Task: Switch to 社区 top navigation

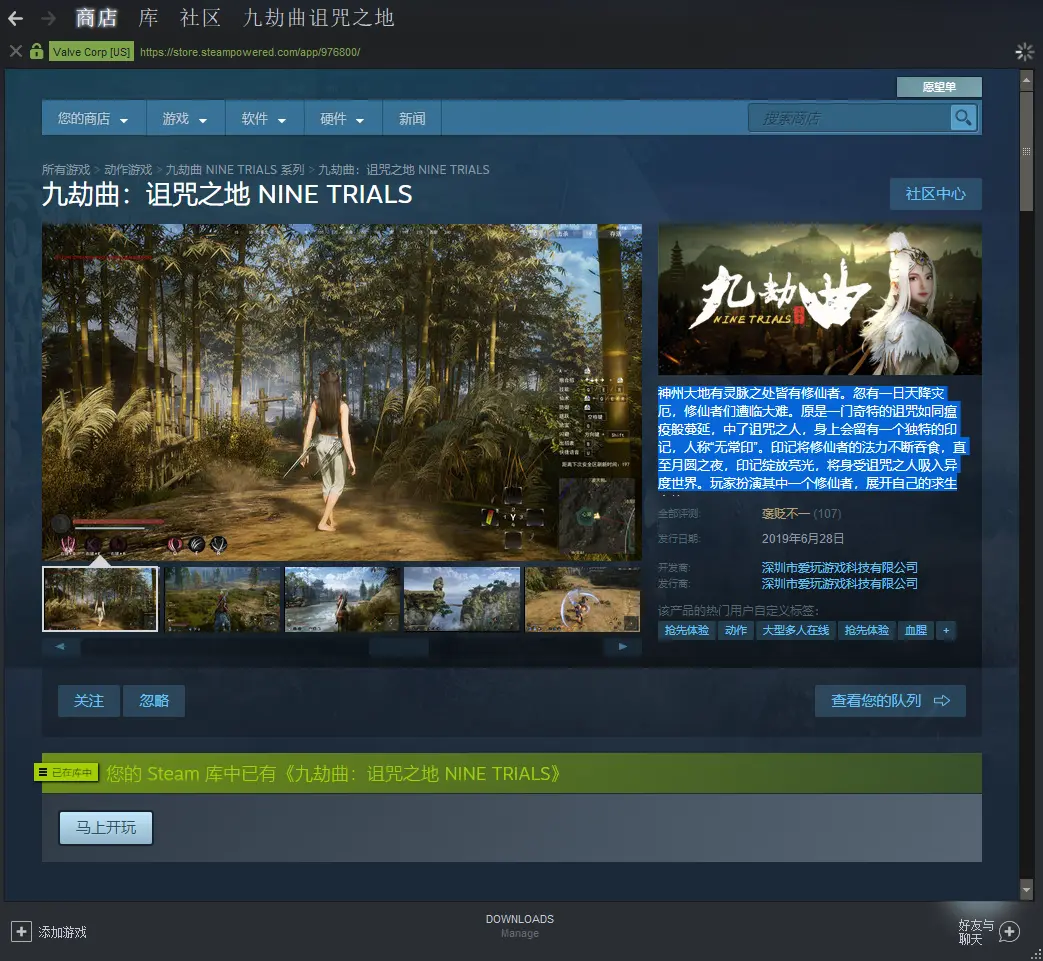Action: (200, 18)
